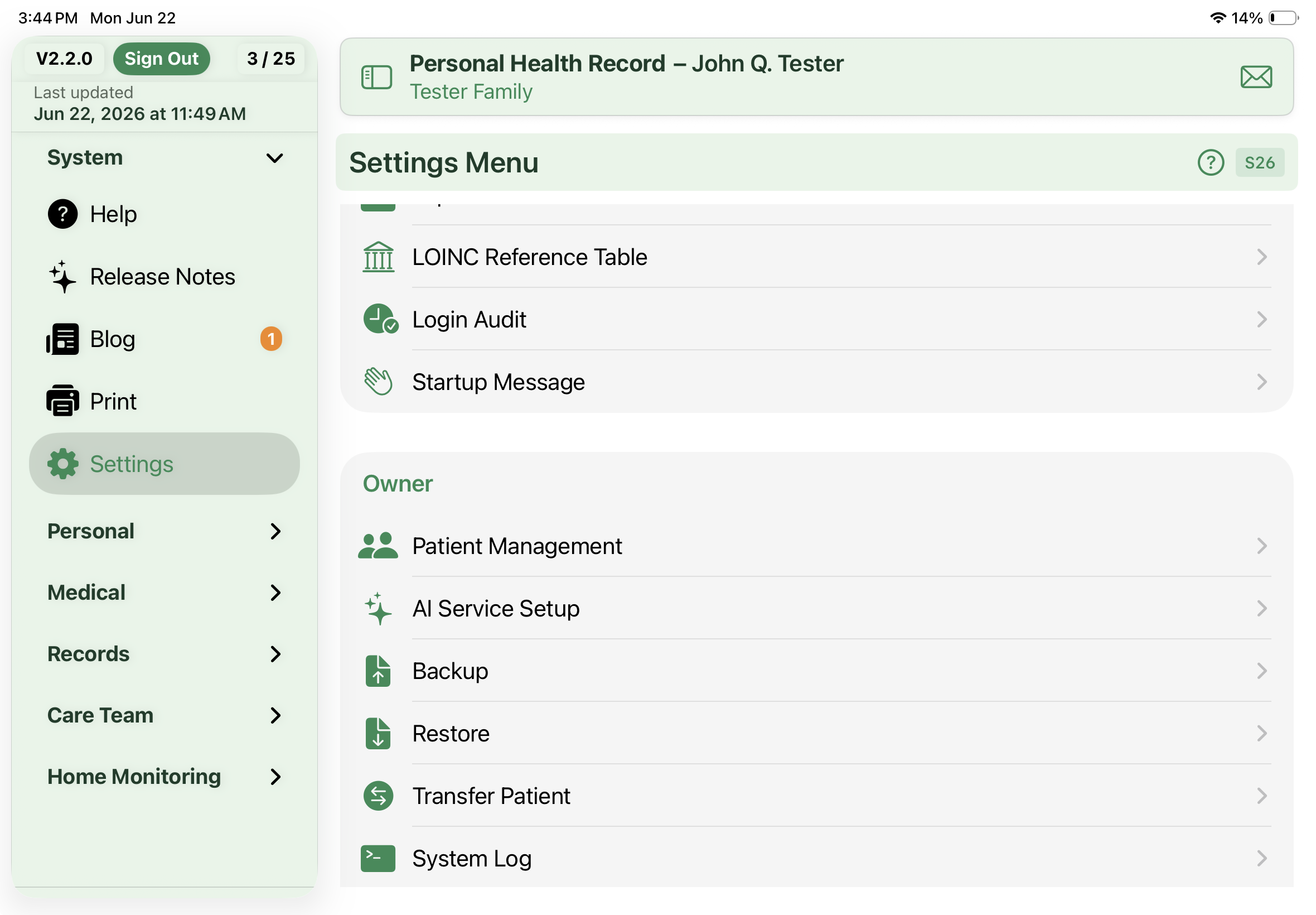1316x915 pixels.
Task: Click the Sign Out button
Action: click(161, 59)
